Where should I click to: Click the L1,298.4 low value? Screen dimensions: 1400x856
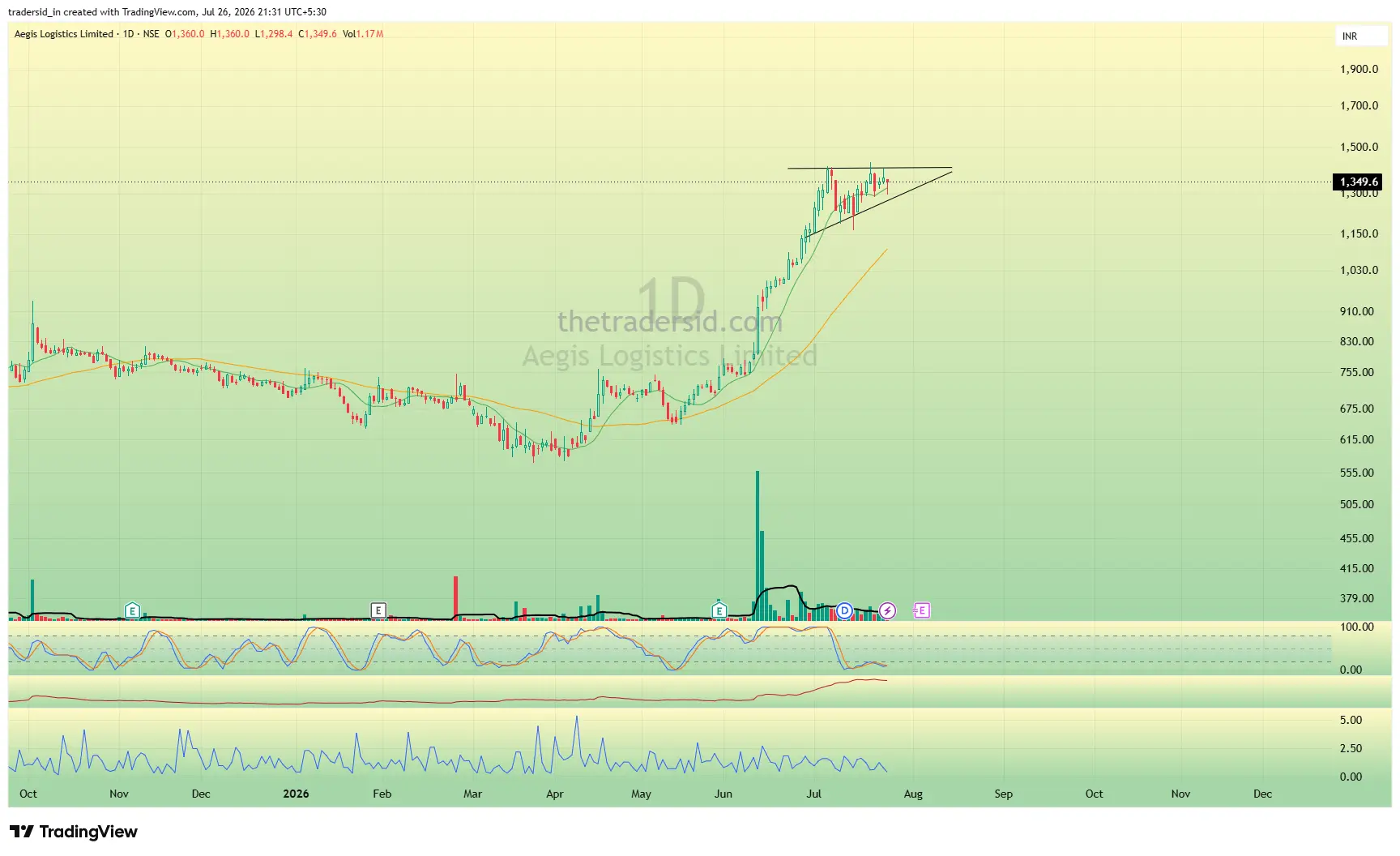274,34
